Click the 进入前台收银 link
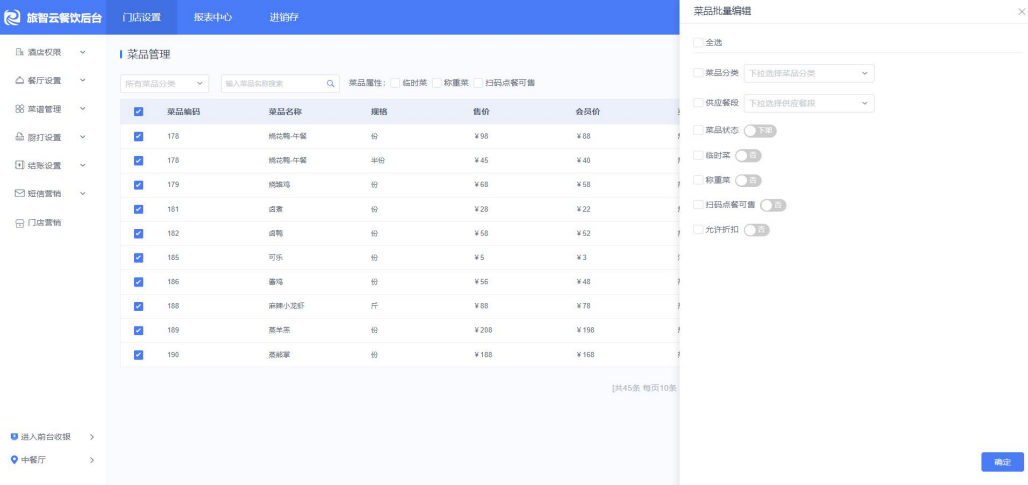The width and height of the screenshot is (1028, 485). (x=45, y=436)
